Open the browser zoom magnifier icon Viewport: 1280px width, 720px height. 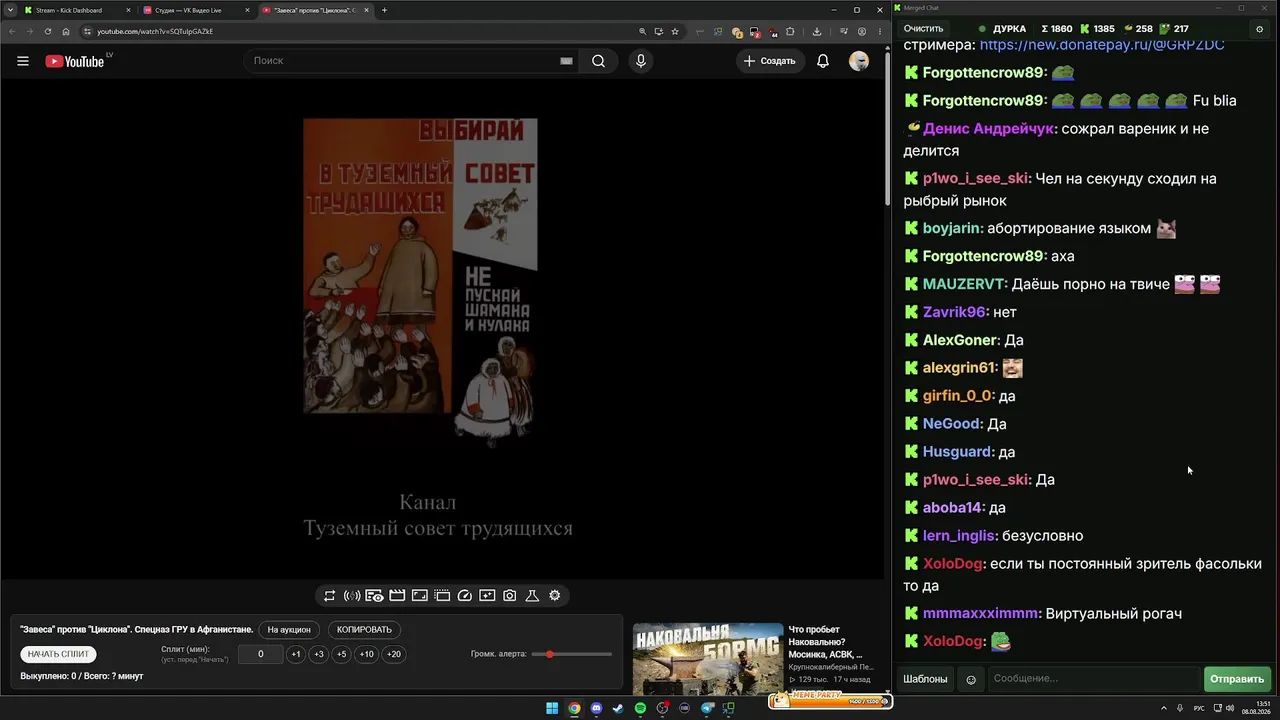coord(642,31)
